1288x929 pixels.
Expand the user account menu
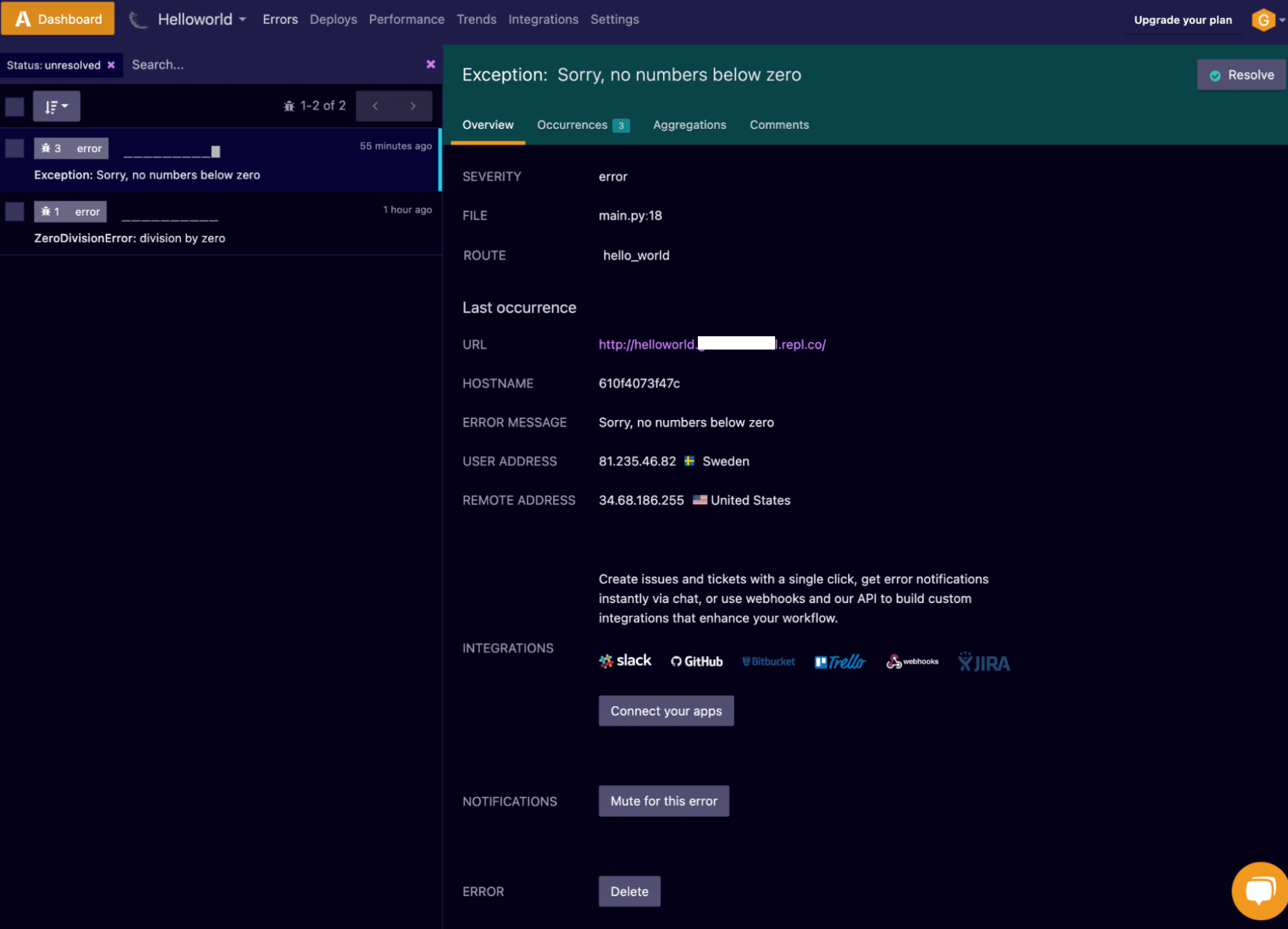coord(1266,19)
